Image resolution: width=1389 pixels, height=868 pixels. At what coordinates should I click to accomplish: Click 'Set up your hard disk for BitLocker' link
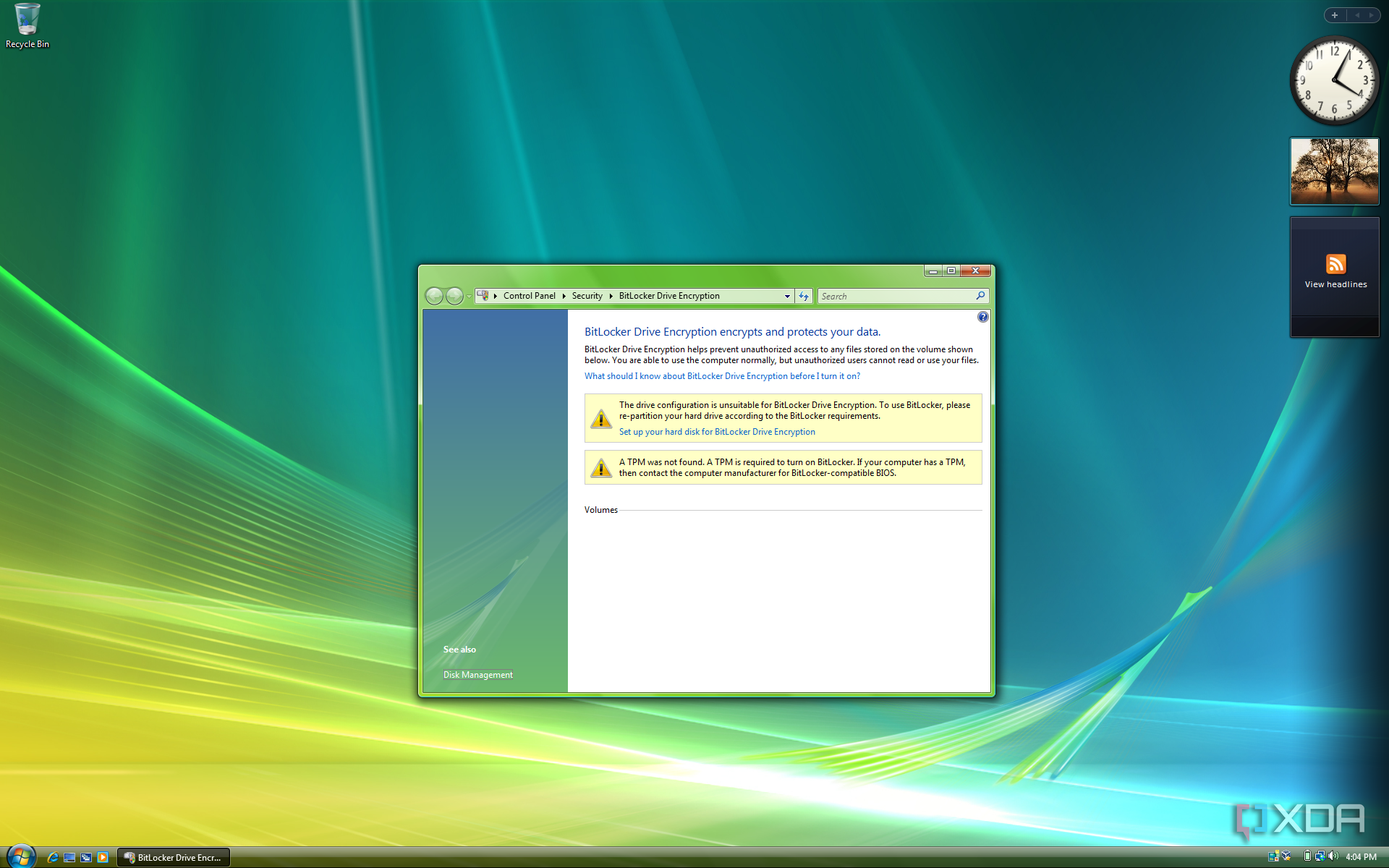pos(717,432)
